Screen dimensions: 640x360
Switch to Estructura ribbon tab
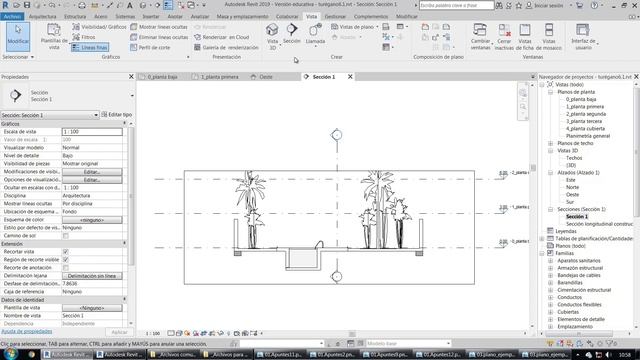(75, 16)
